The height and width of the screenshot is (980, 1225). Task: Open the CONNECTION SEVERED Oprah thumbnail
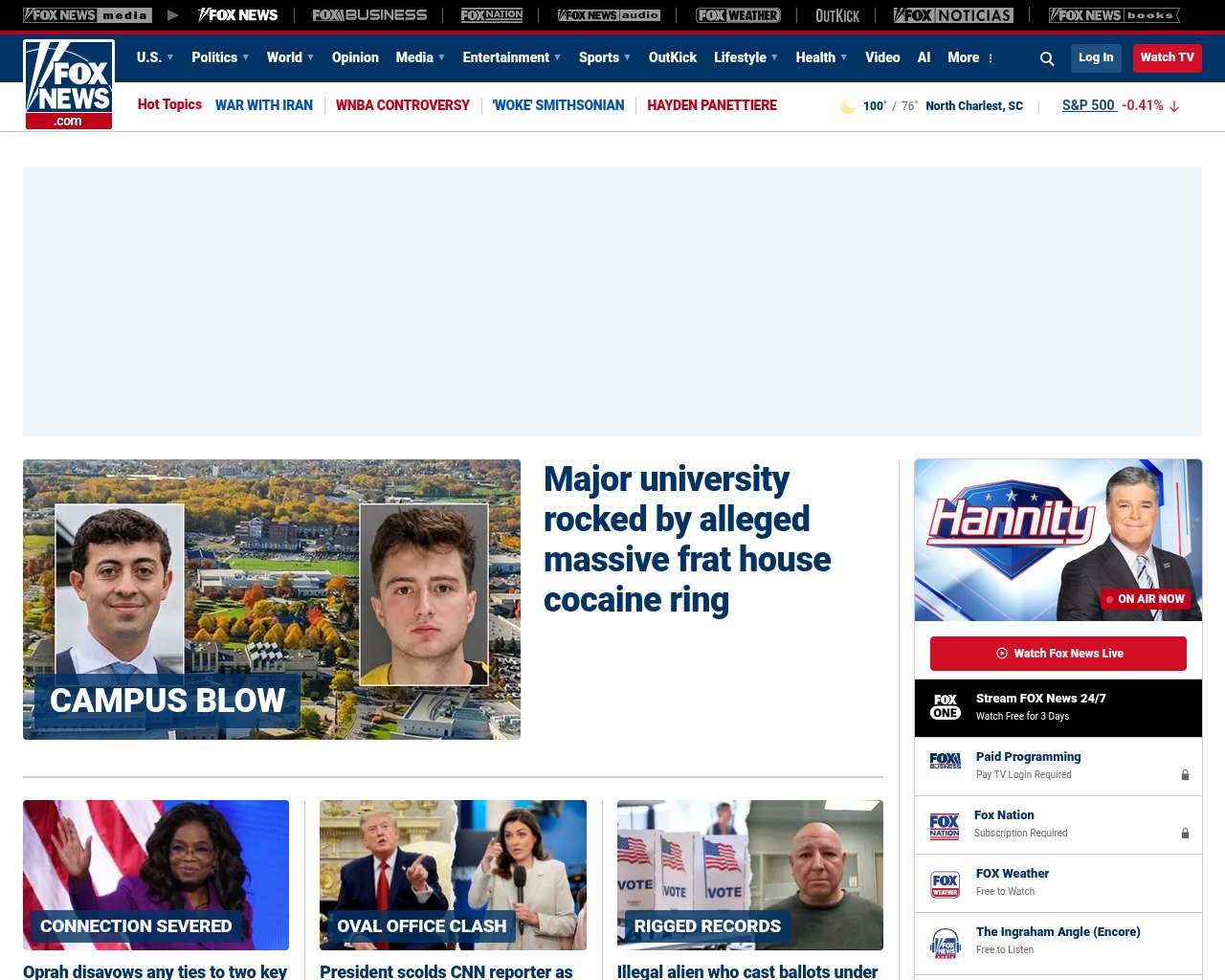(x=156, y=875)
